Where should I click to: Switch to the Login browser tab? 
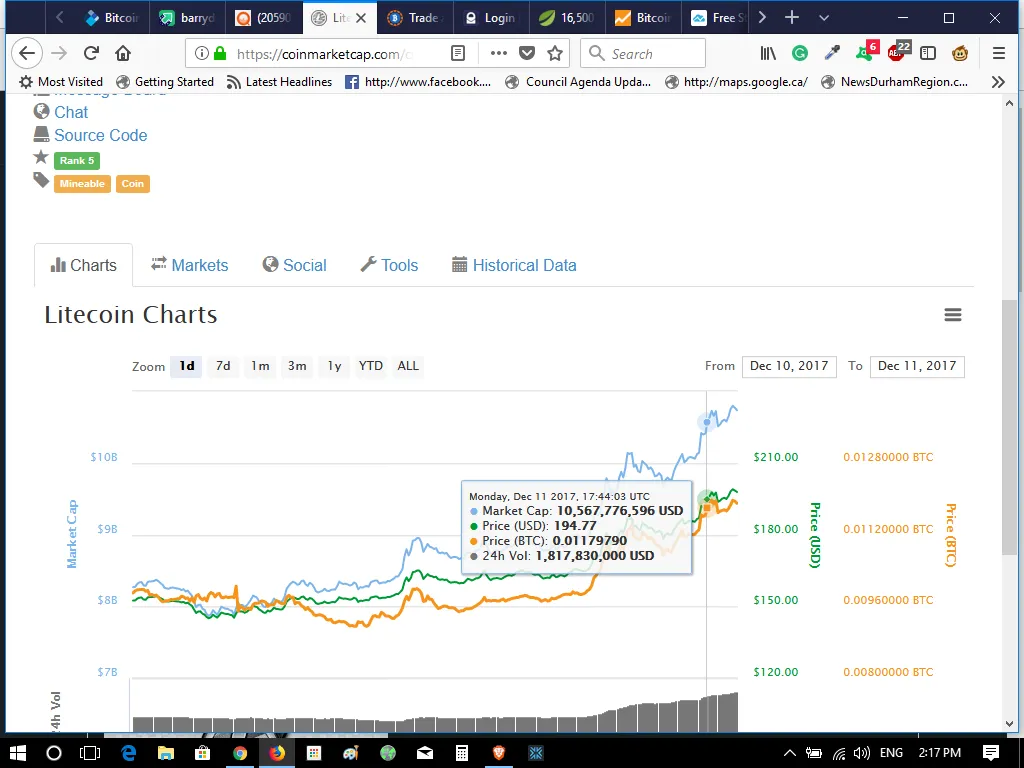coord(491,18)
